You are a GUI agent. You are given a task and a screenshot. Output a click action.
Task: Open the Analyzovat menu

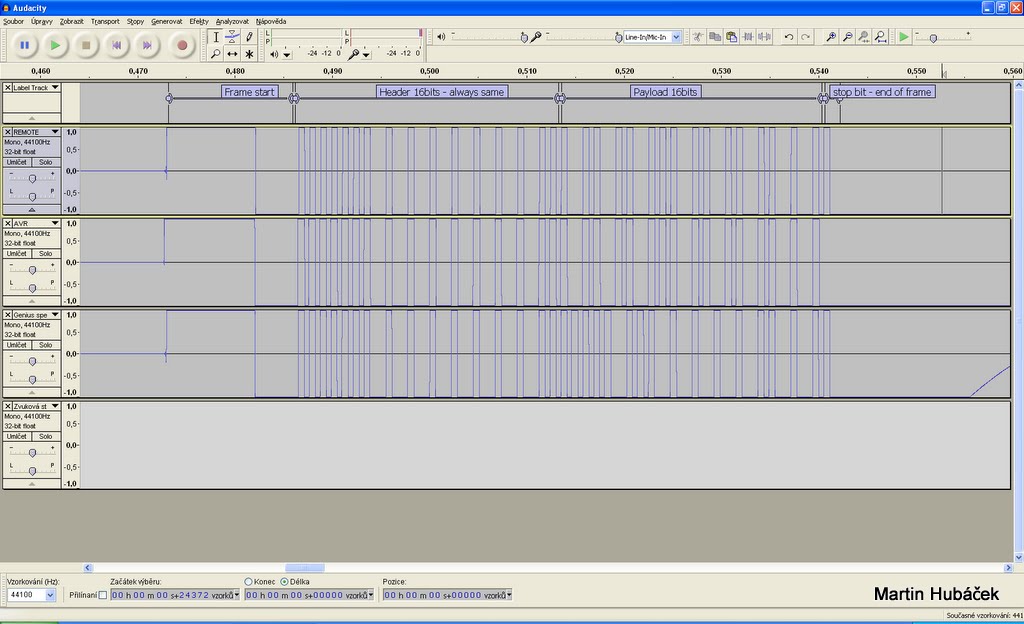coord(232,22)
